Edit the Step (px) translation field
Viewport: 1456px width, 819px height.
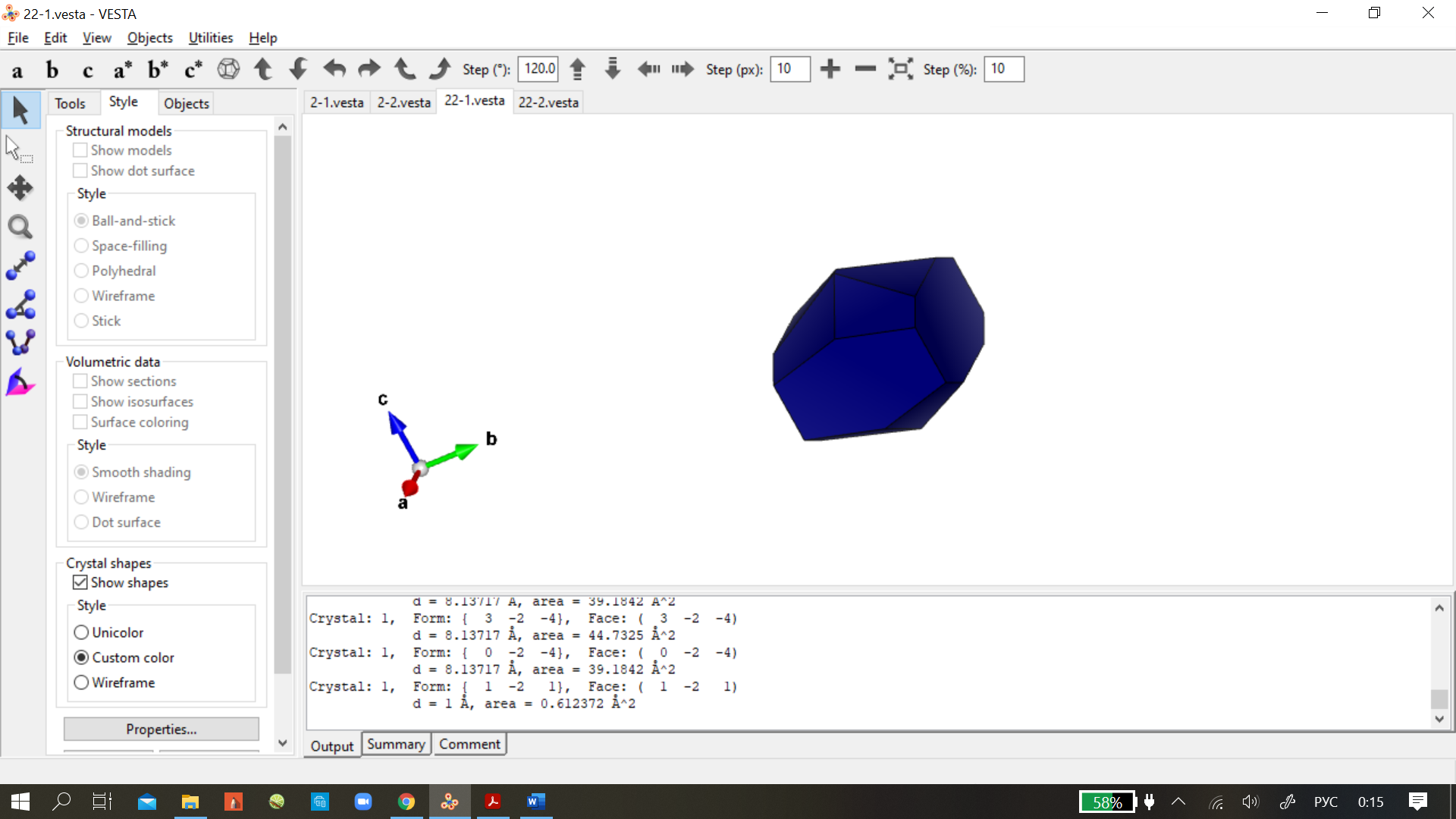click(790, 69)
